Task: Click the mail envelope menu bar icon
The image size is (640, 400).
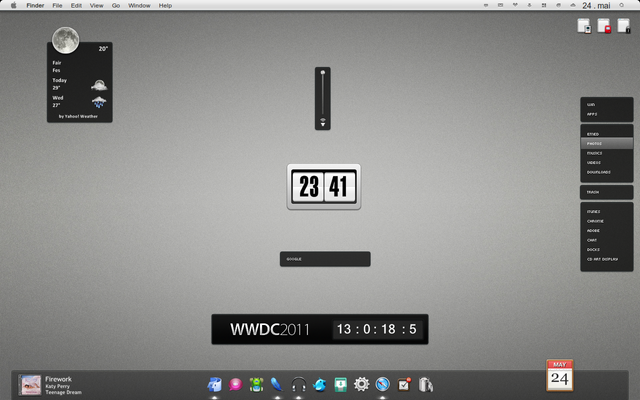Action: [x=500, y=5]
